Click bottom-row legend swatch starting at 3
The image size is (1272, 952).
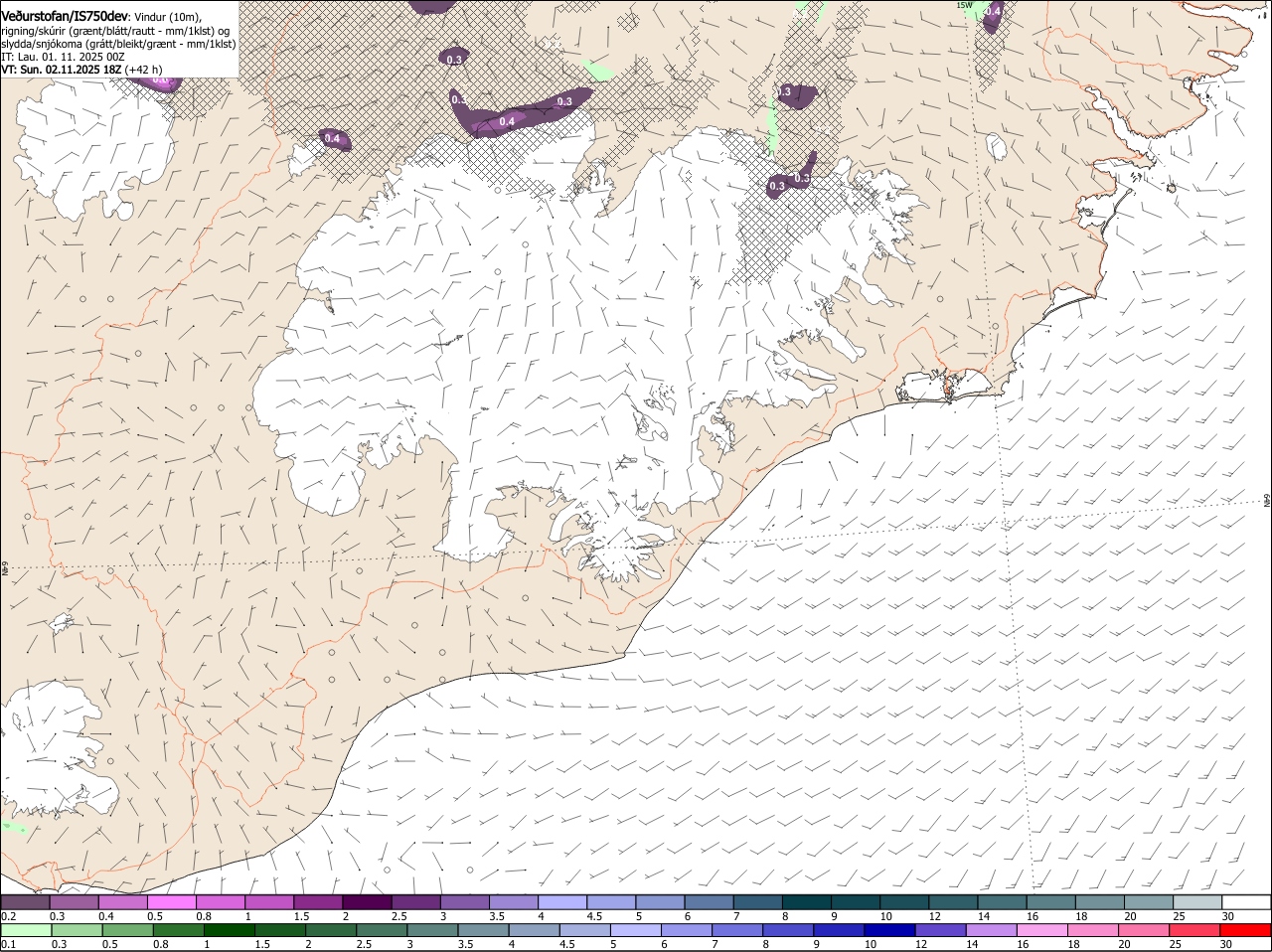pyautogui.click(x=431, y=930)
